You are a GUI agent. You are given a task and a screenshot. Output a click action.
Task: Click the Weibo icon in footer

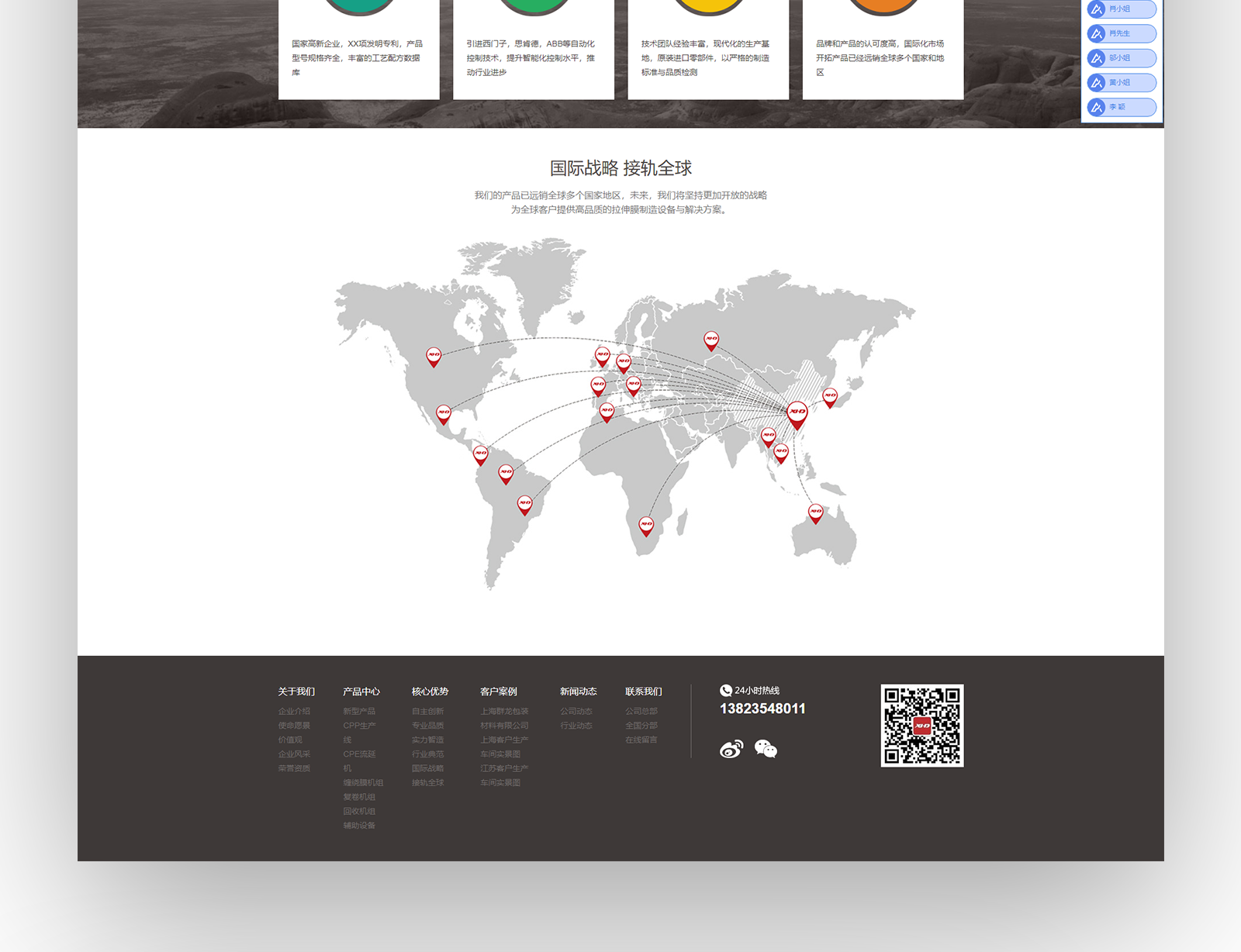pyautogui.click(x=731, y=749)
